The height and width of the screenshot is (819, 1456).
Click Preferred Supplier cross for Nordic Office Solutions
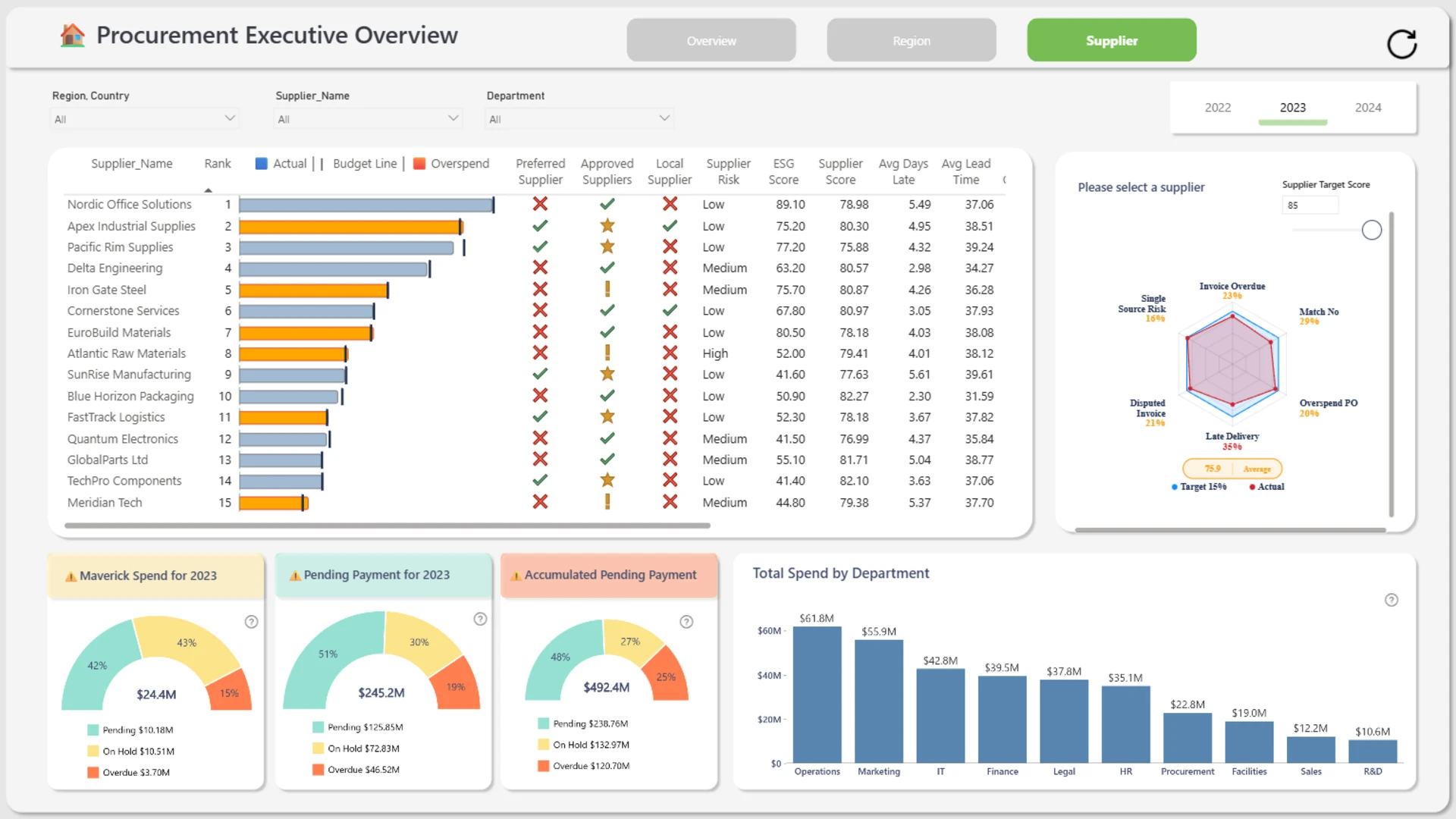pyautogui.click(x=540, y=204)
